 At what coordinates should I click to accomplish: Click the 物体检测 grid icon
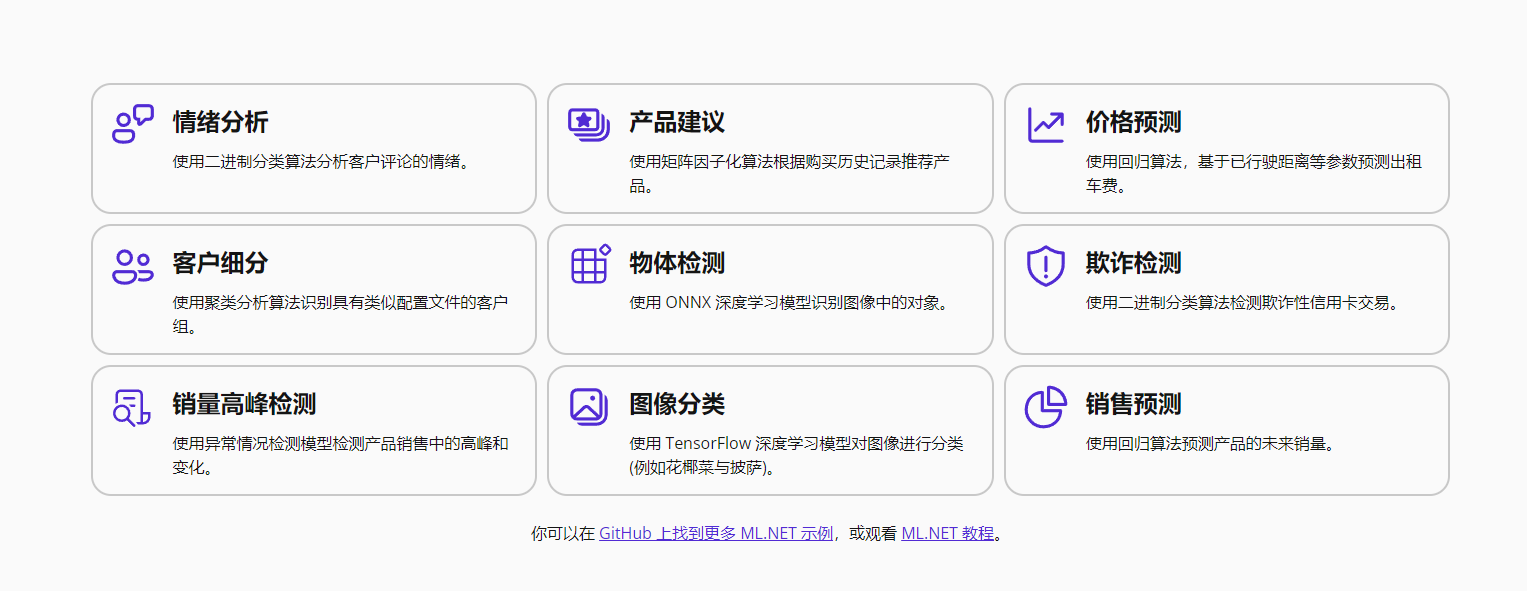point(587,265)
